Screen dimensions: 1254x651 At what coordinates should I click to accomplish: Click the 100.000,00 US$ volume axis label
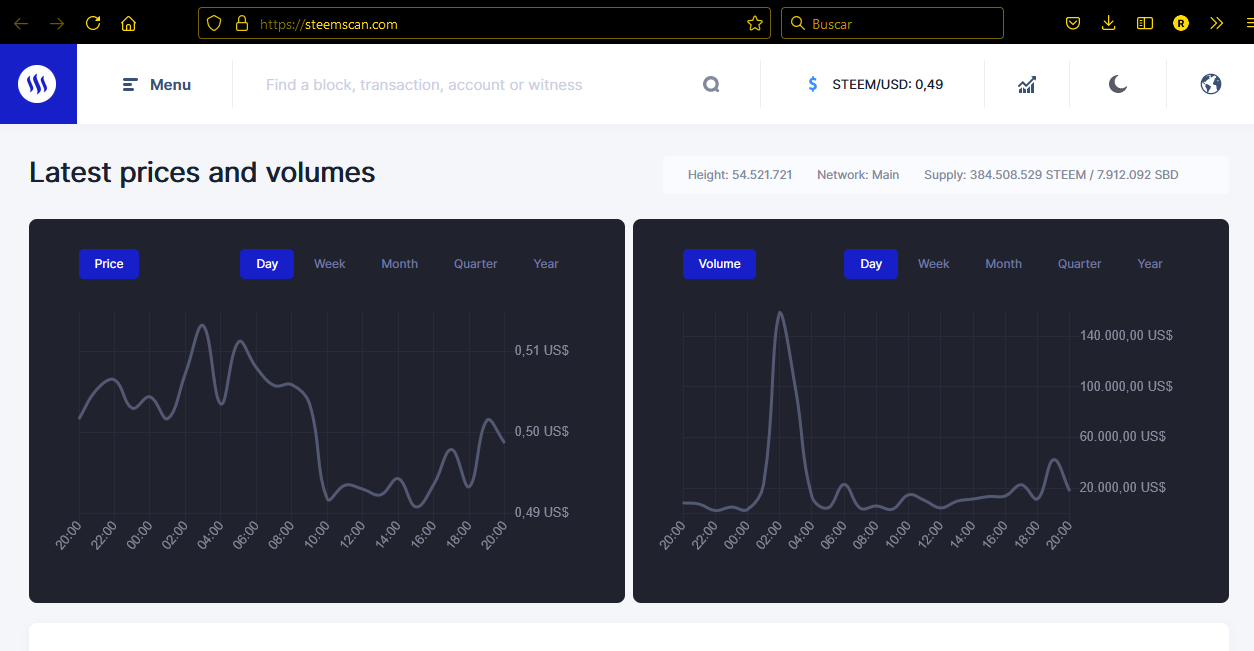click(1126, 386)
